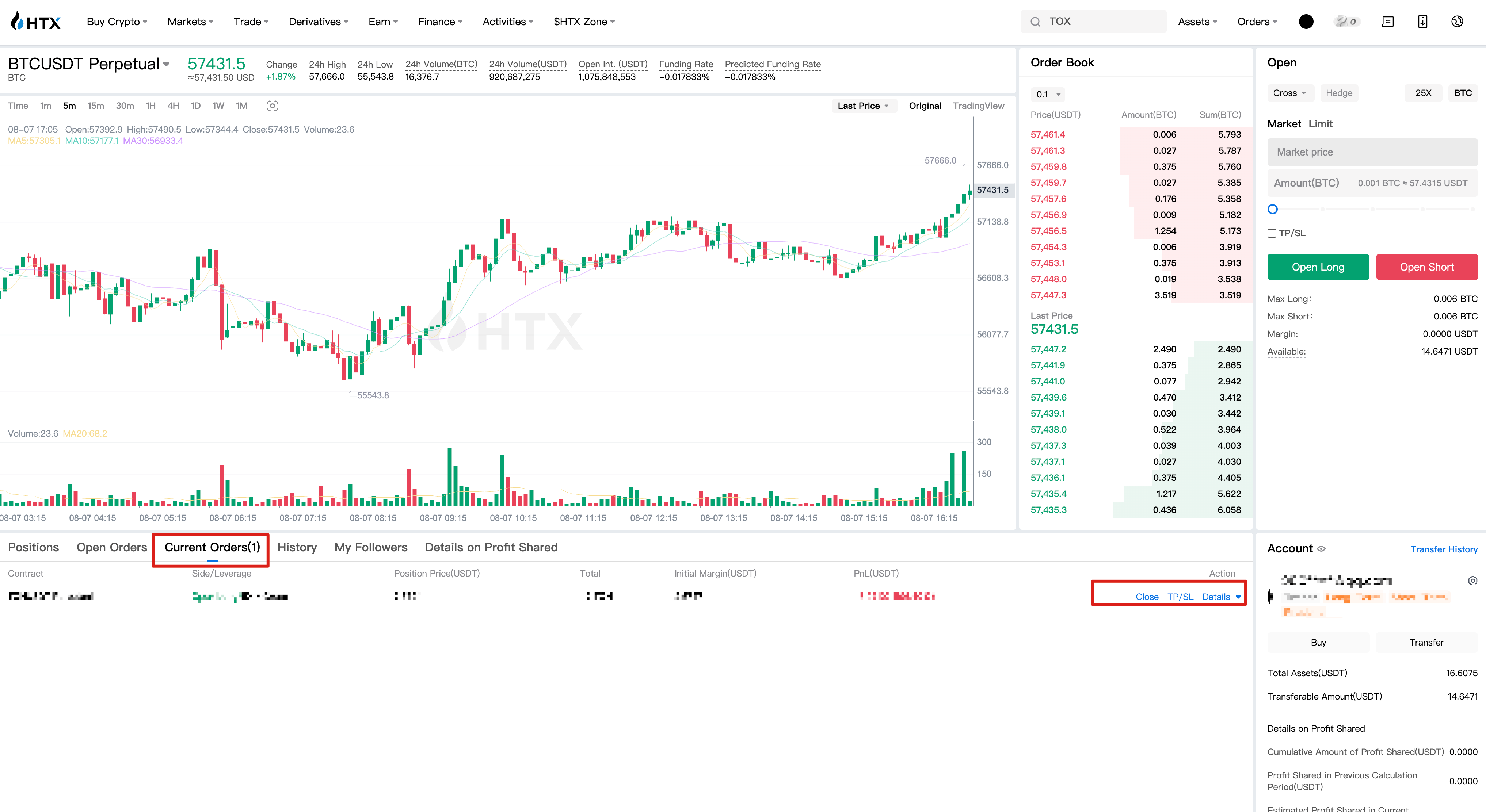Click the HTX logo
The image size is (1486, 812).
[35, 21]
